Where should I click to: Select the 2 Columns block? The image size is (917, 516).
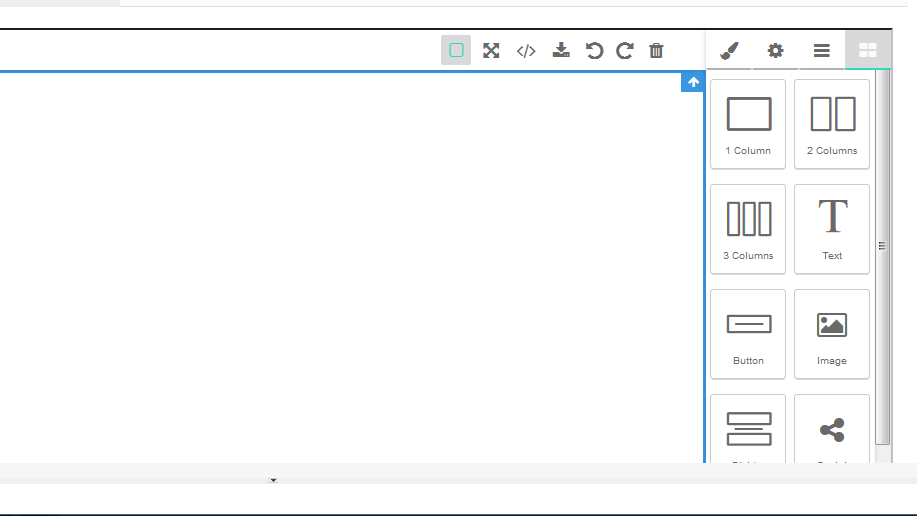832,124
